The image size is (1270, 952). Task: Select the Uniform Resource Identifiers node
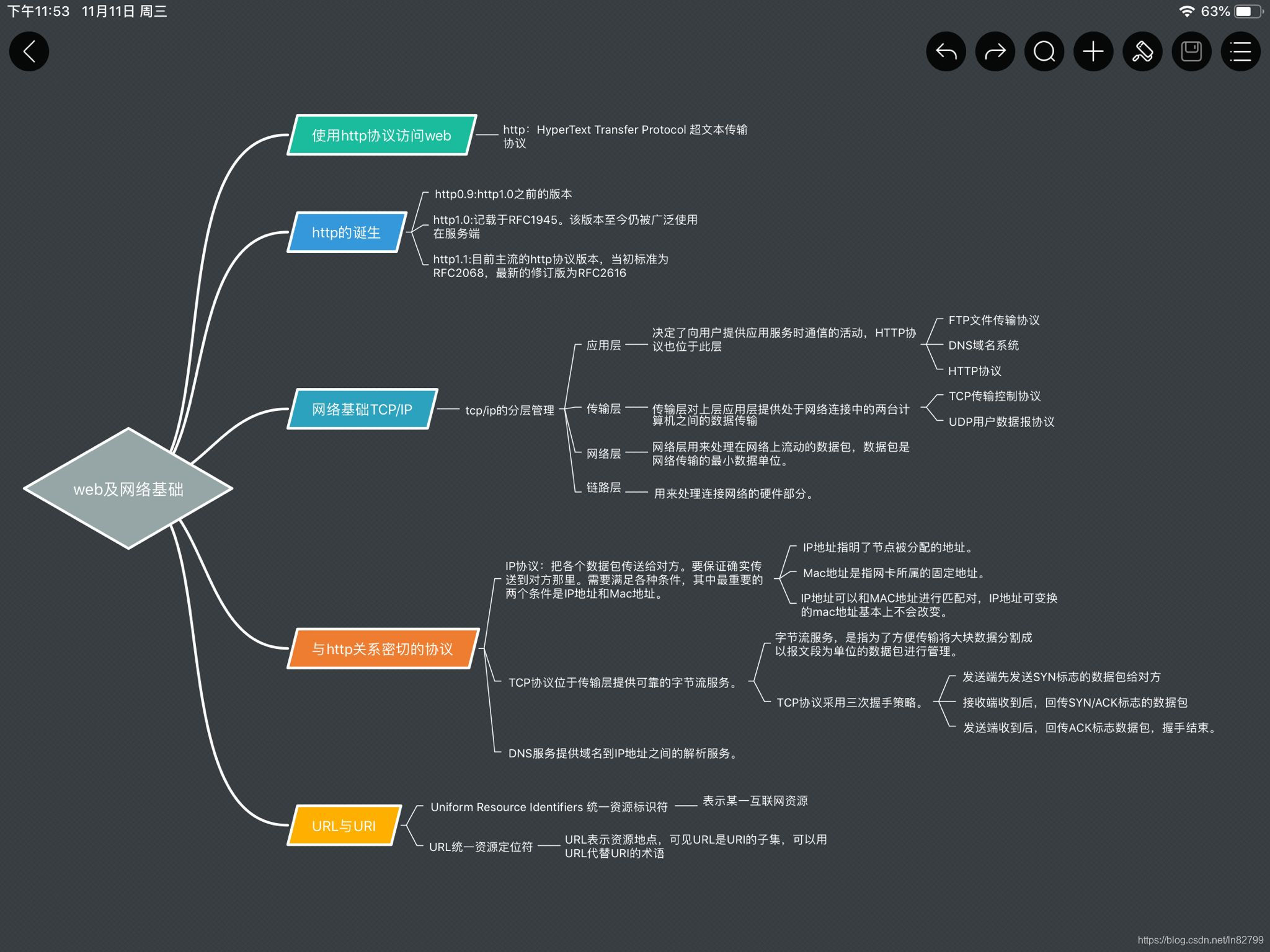(549, 807)
